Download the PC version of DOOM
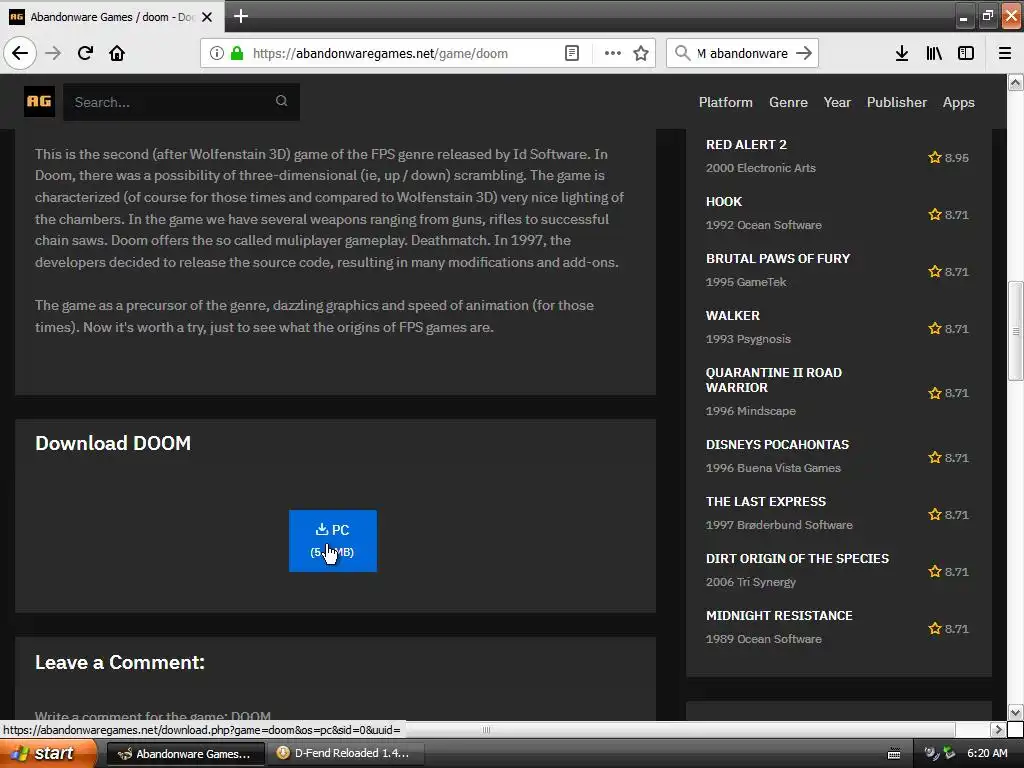 (332, 541)
